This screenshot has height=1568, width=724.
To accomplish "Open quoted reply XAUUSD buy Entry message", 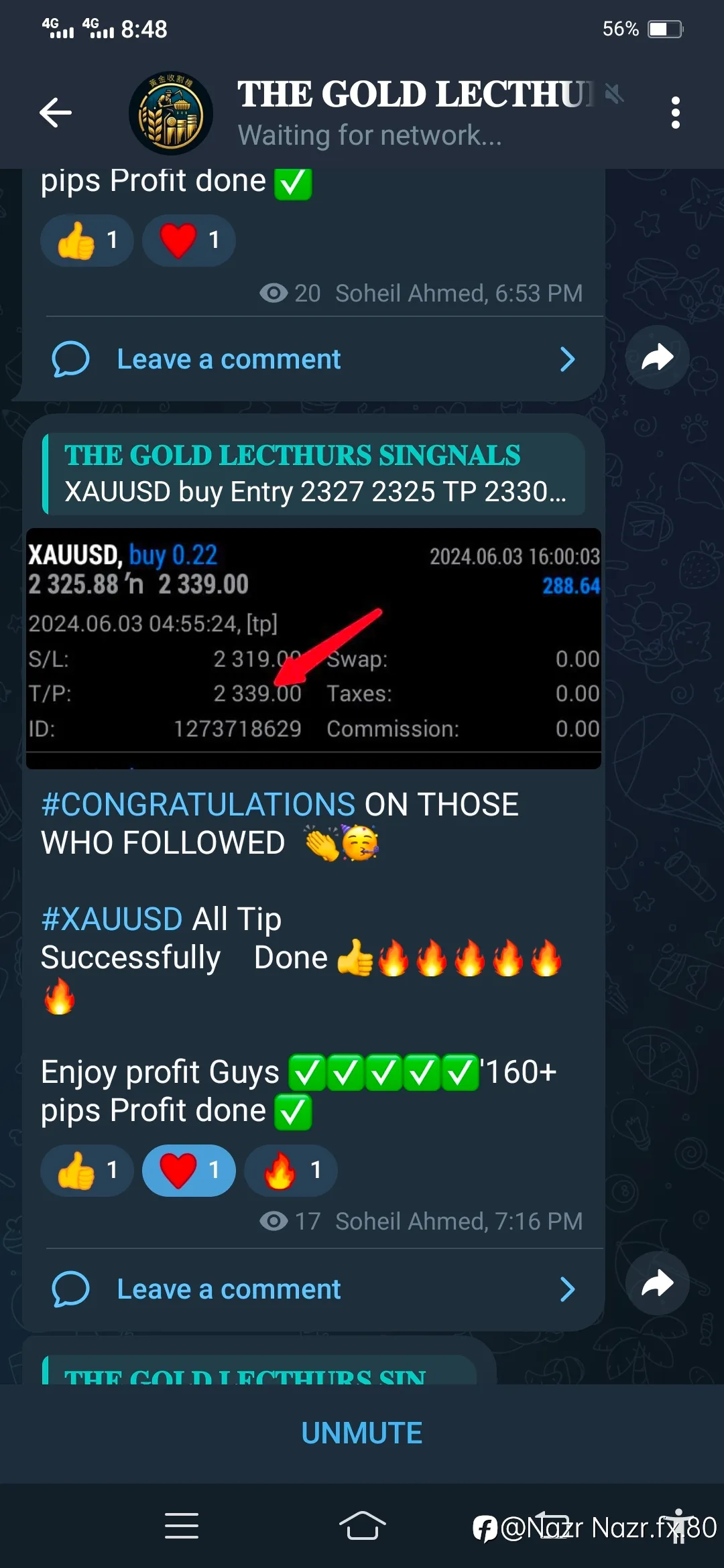I will [314, 474].
